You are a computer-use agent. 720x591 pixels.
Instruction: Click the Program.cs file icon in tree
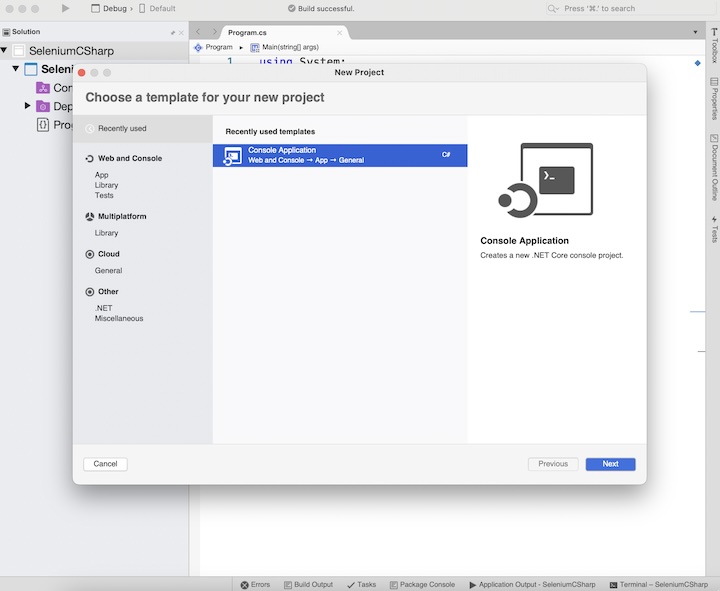tap(43, 124)
